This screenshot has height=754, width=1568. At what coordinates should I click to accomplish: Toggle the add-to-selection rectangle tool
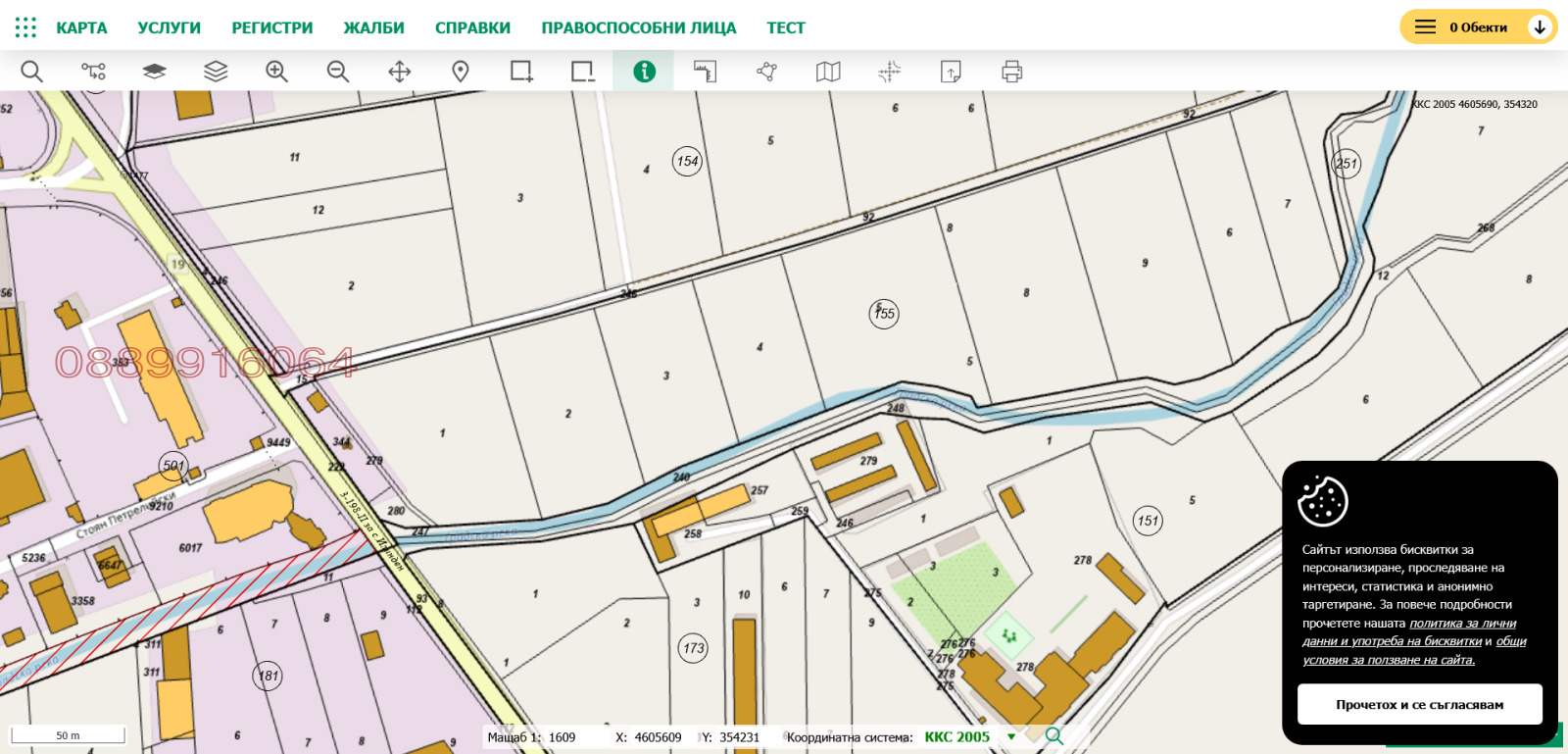521,72
